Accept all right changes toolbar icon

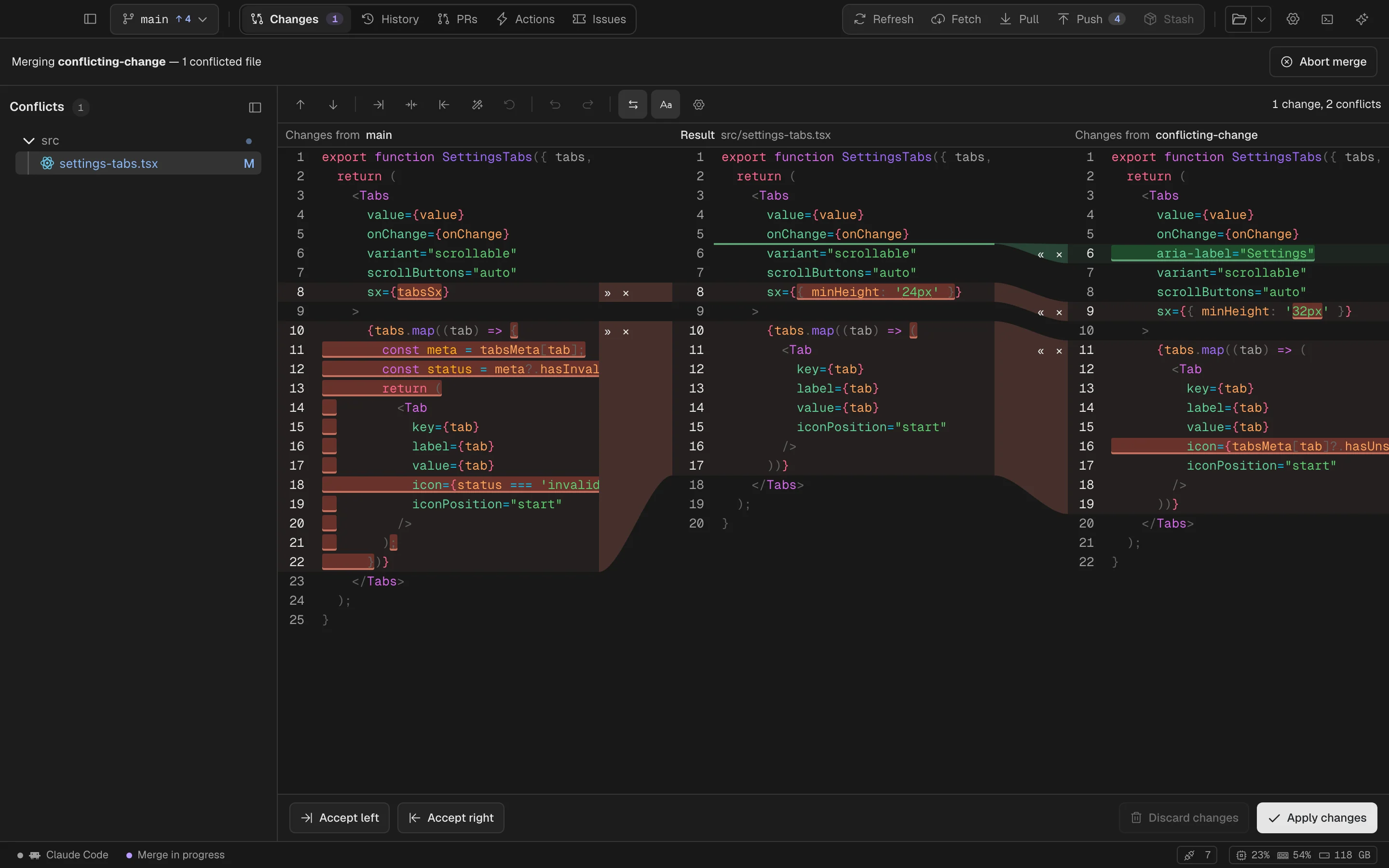[x=444, y=105]
